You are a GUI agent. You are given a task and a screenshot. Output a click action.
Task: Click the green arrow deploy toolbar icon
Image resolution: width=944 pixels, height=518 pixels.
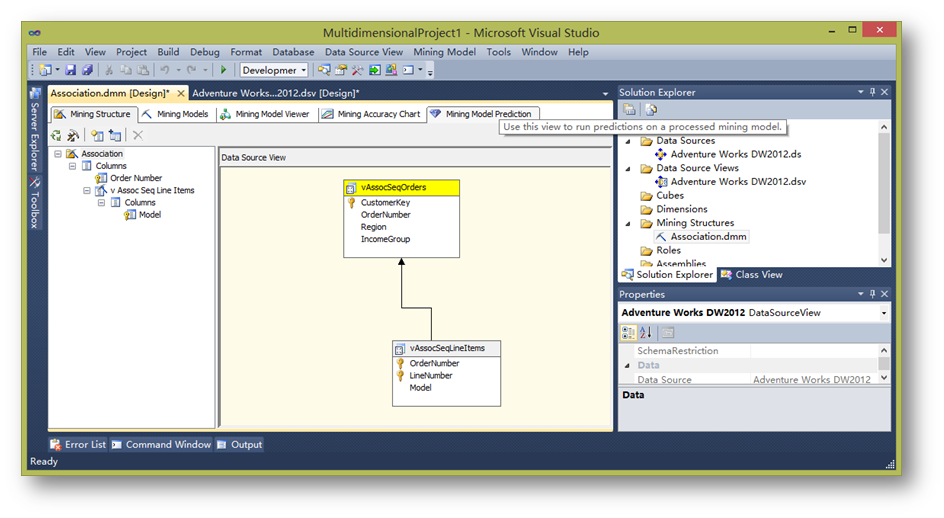[x=374, y=70]
